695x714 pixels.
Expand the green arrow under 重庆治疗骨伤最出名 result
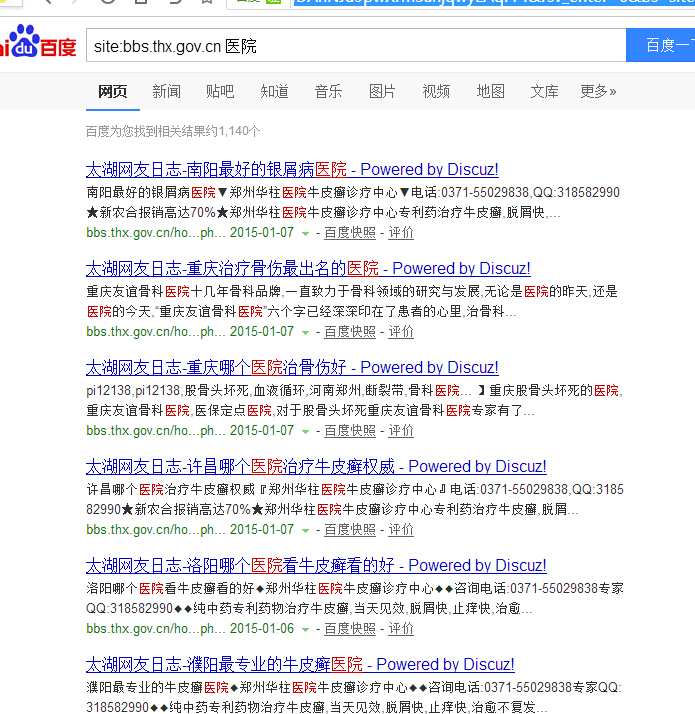click(x=305, y=332)
